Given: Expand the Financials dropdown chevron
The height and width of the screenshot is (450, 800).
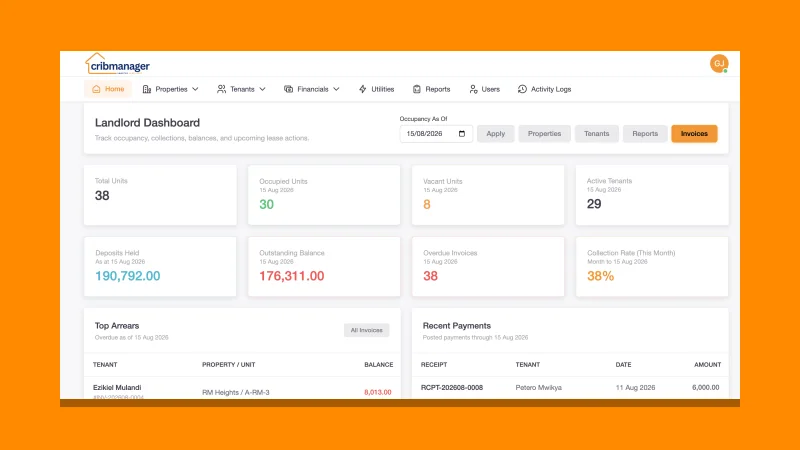Looking at the screenshot, I should coord(337,89).
